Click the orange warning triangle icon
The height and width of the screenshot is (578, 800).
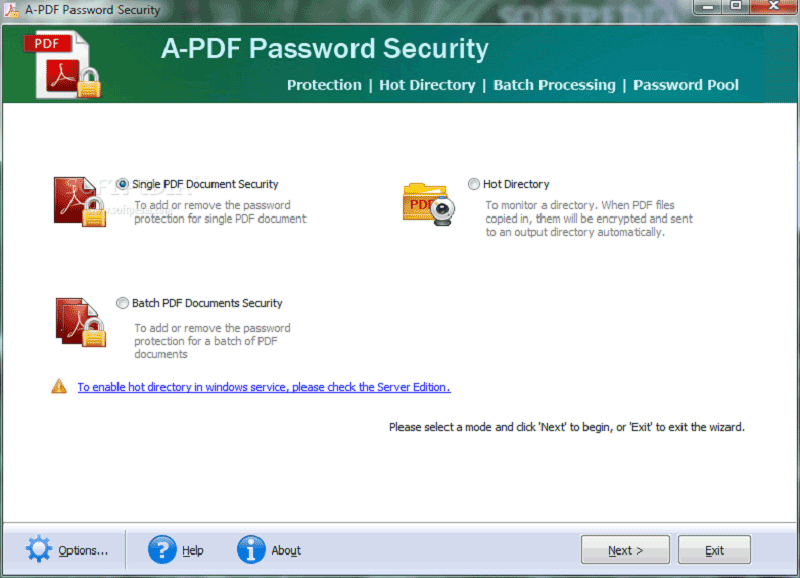(x=59, y=387)
